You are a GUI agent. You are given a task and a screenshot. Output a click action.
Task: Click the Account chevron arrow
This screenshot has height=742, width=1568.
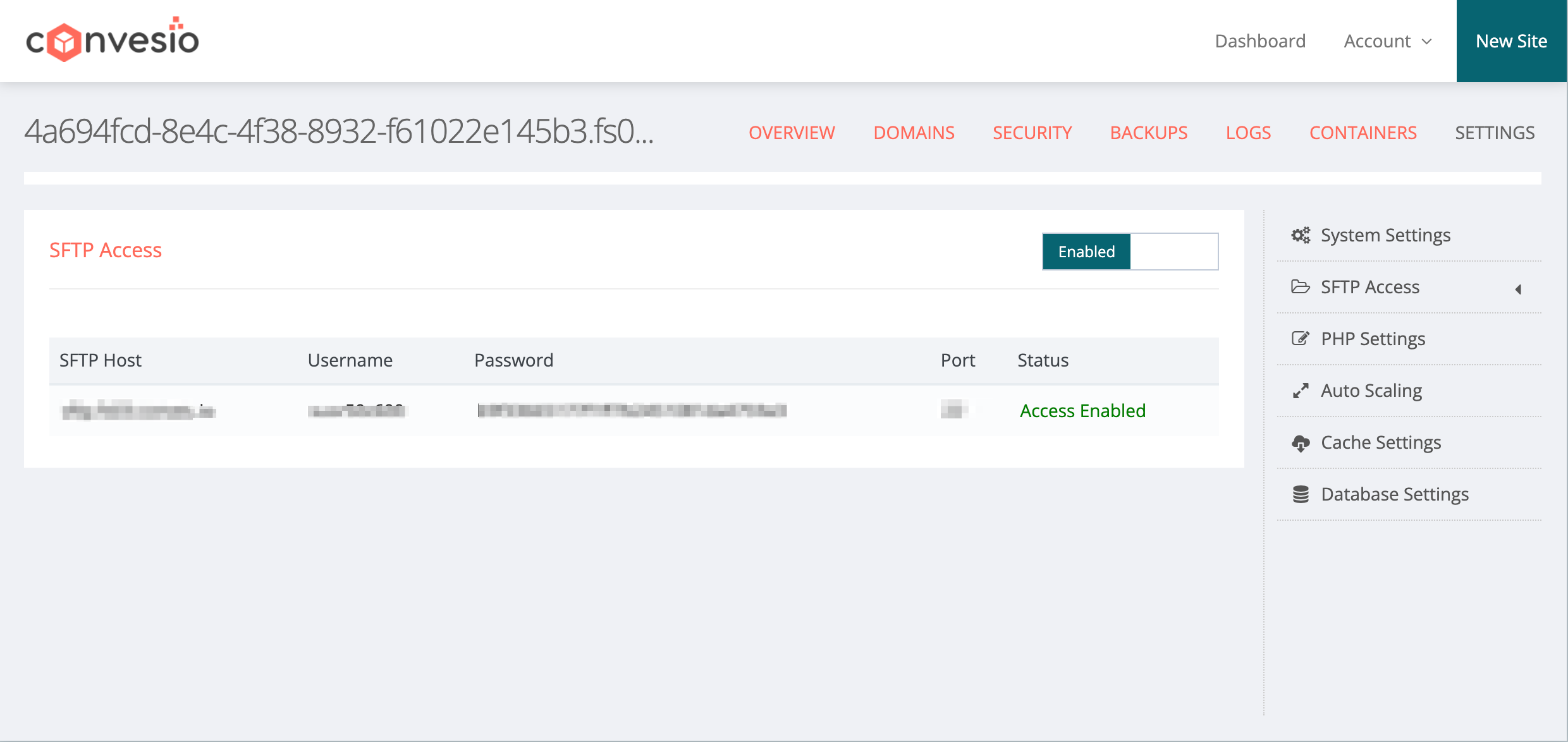click(x=1427, y=42)
